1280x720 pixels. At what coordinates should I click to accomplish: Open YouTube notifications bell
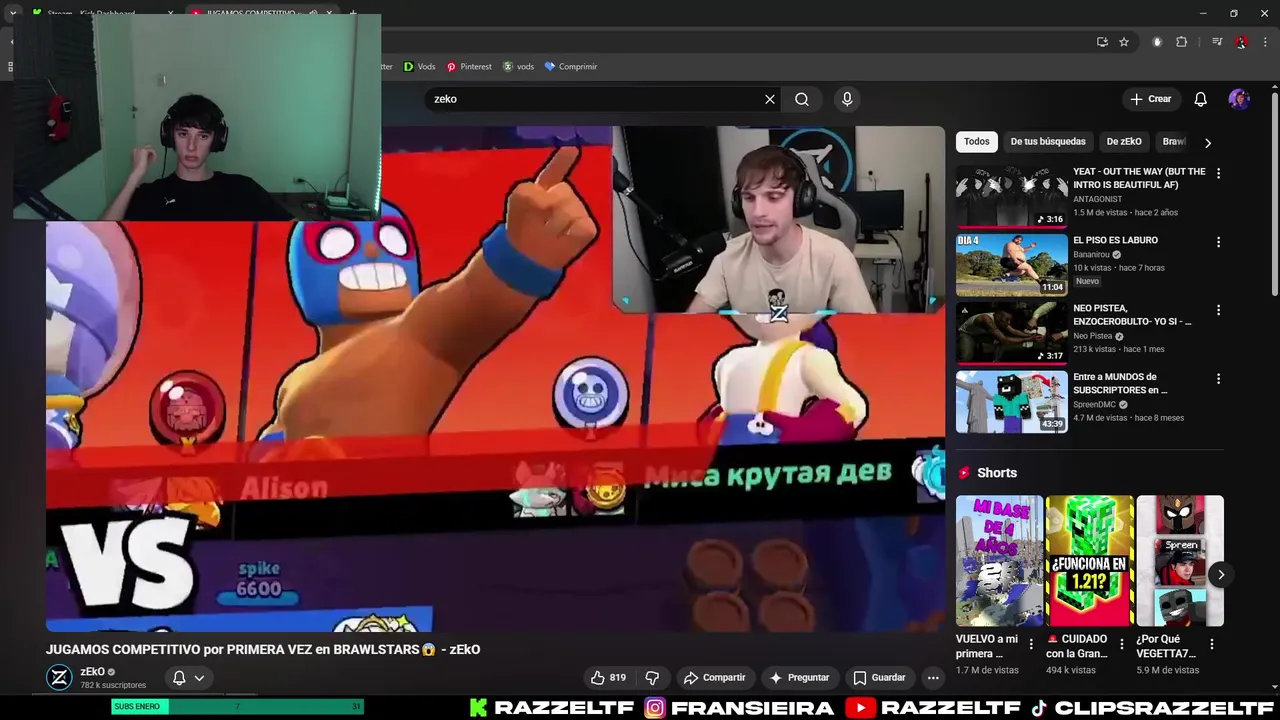click(1200, 99)
